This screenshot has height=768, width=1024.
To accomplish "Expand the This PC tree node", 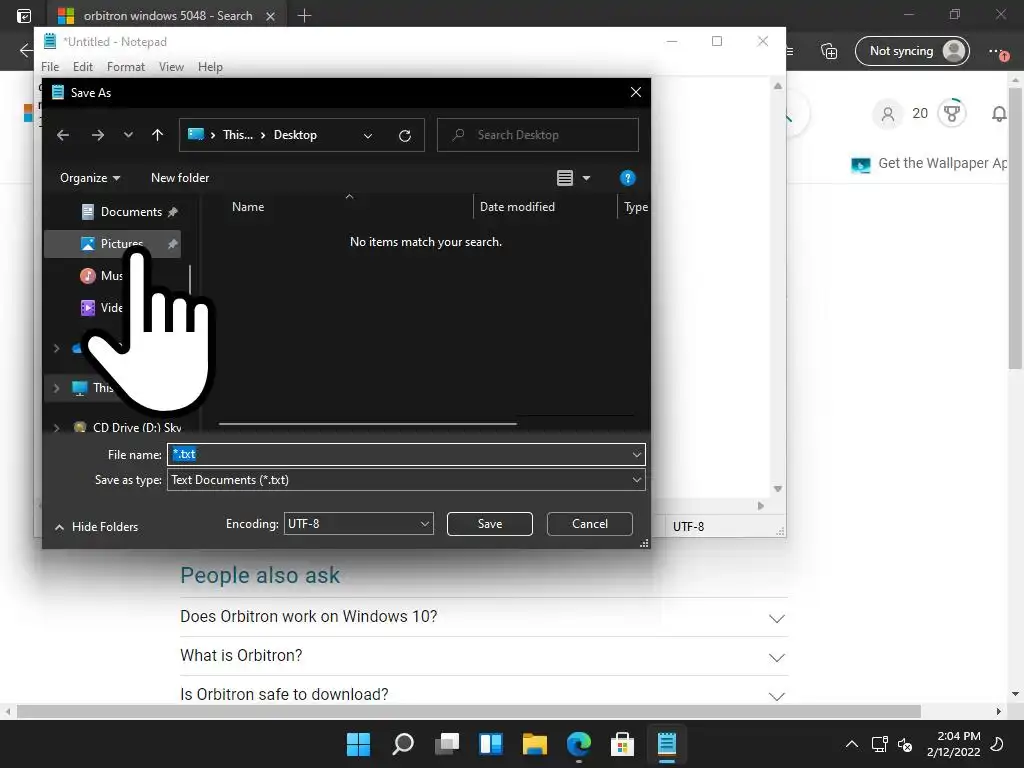I will (56, 388).
